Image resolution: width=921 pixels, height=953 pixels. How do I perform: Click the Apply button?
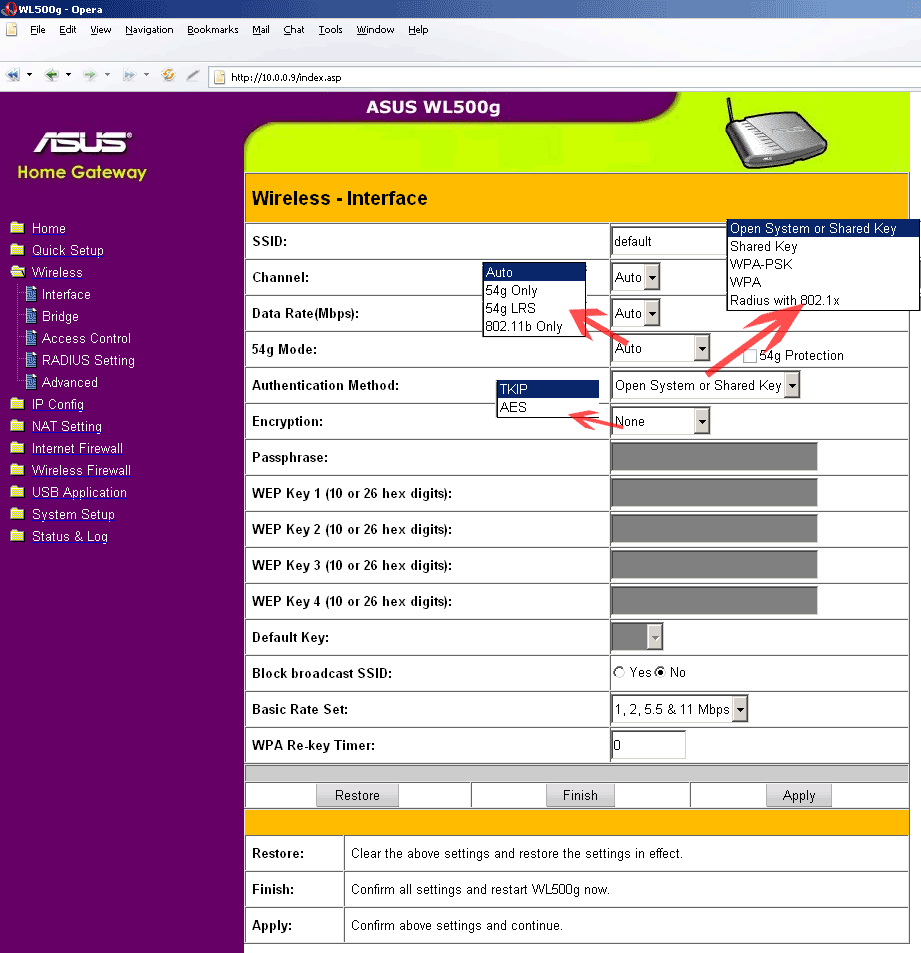(799, 795)
